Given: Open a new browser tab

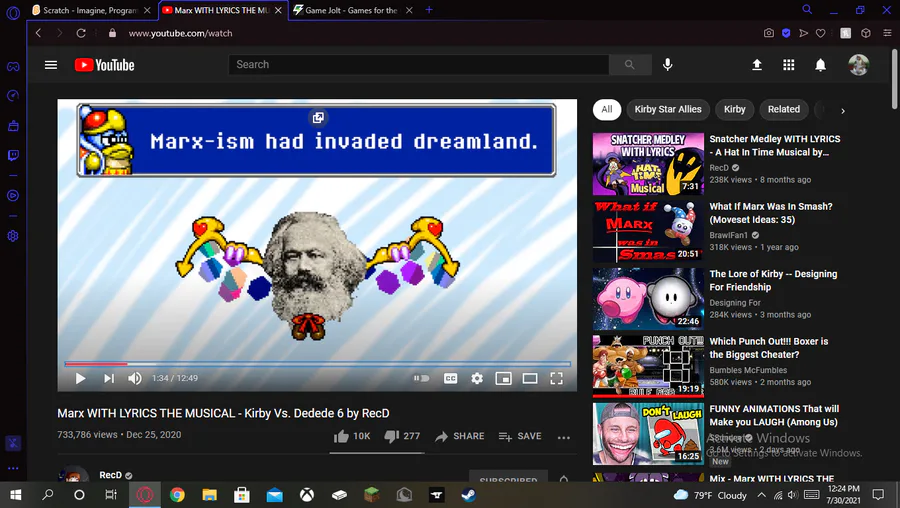Looking at the screenshot, I should (429, 10).
